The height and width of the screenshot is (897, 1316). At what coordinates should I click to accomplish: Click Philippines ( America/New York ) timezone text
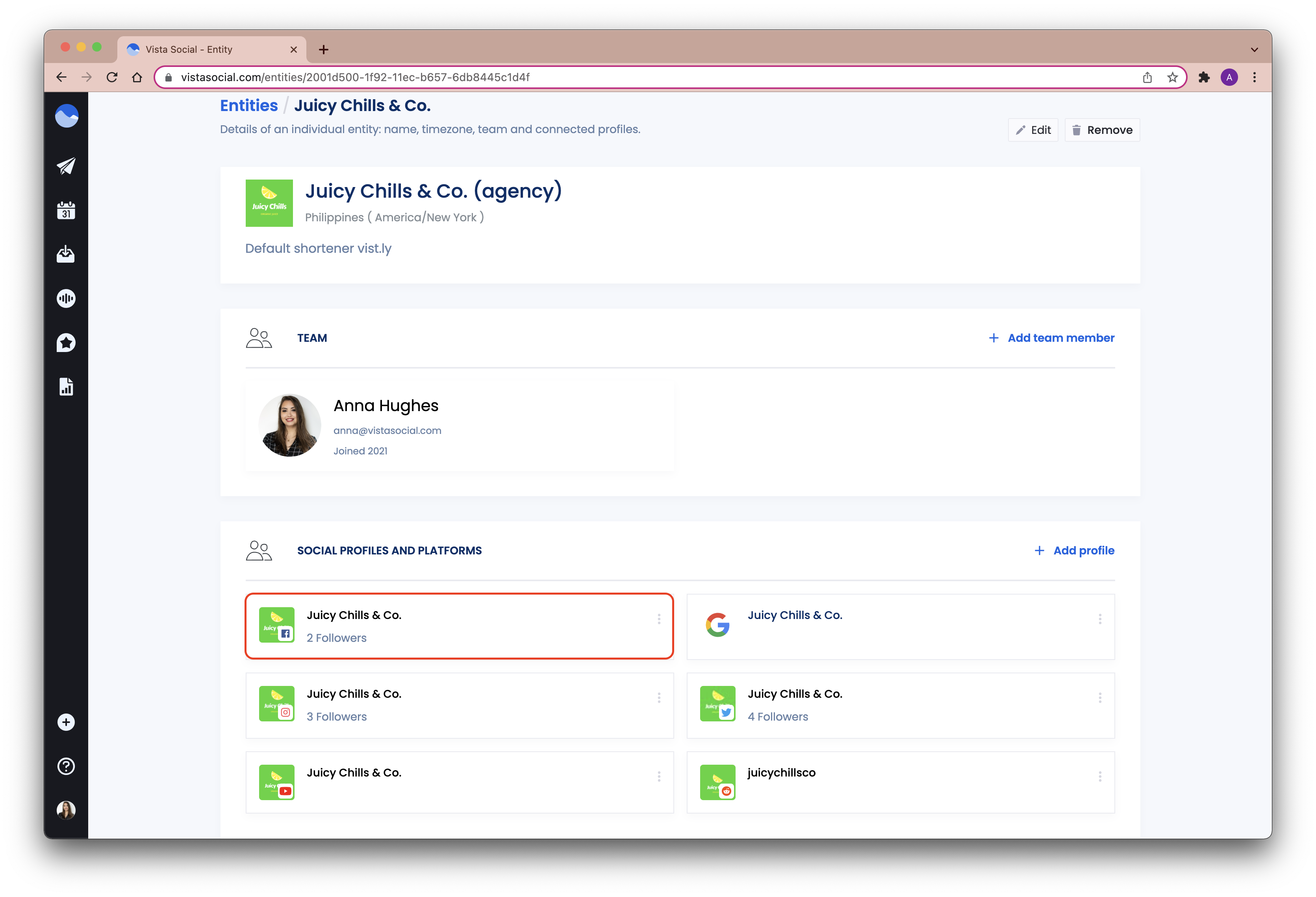394,217
